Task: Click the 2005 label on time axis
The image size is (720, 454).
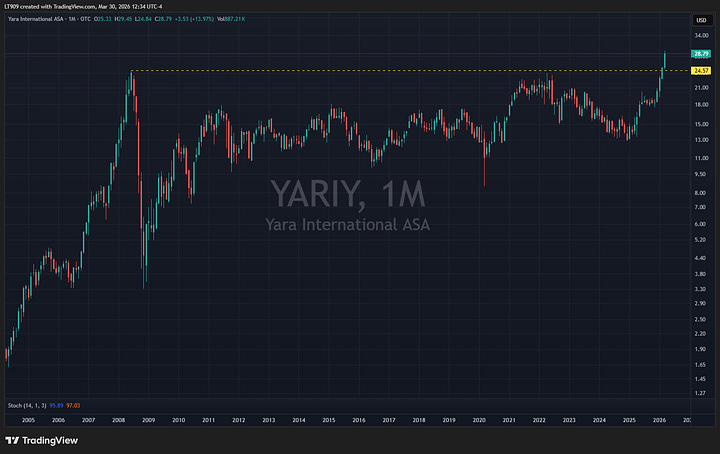Action: pyautogui.click(x=28, y=420)
